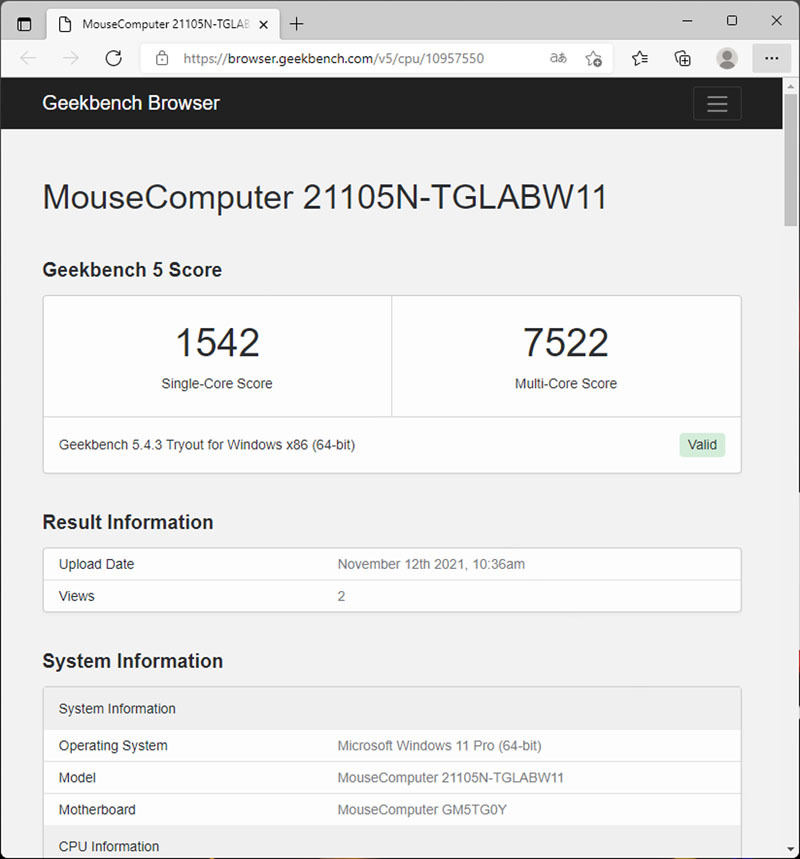Click the multi-core score 7522
This screenshot has height=859, width=800.
566,342
